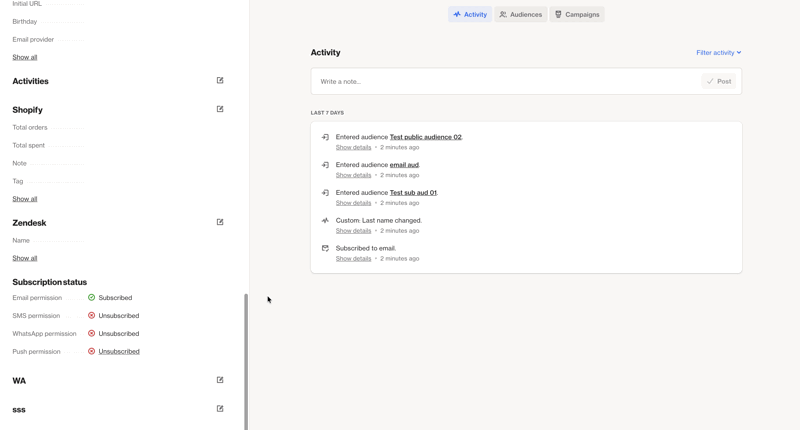Select the Activity tab
Viewport: 800px width, 430px height.
point(470,15)
